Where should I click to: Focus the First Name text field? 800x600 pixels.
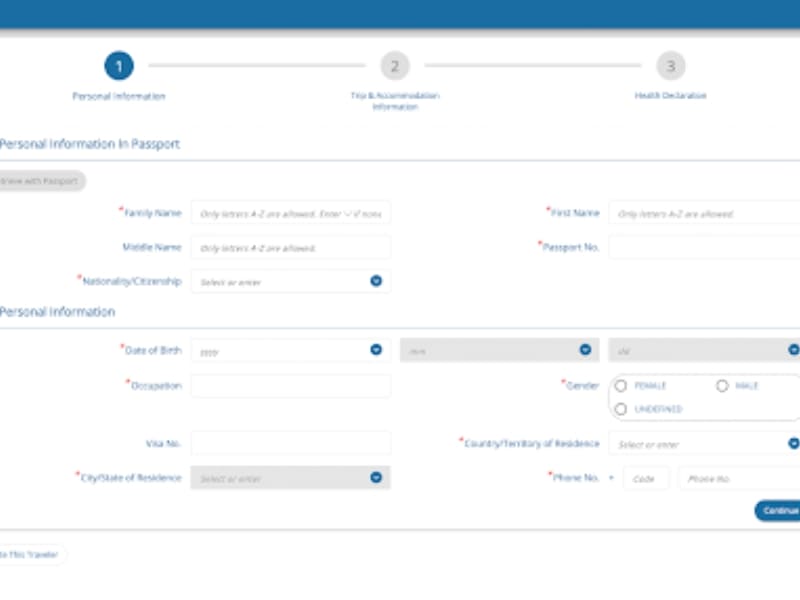tap(704, 213)
